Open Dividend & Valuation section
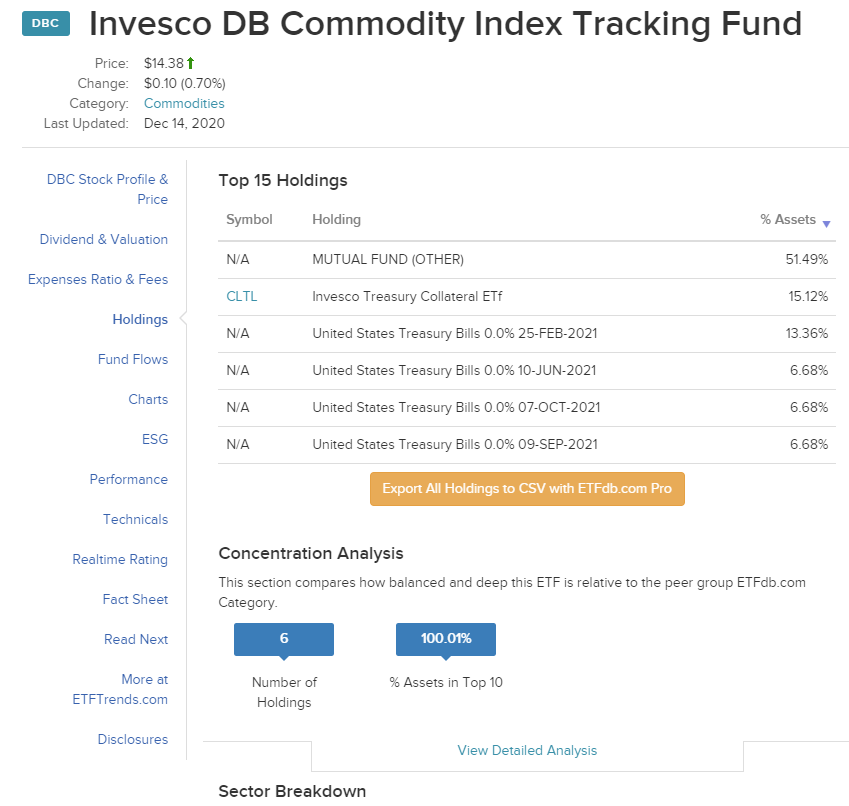This screenshot has width=849, height=806. 104,240
